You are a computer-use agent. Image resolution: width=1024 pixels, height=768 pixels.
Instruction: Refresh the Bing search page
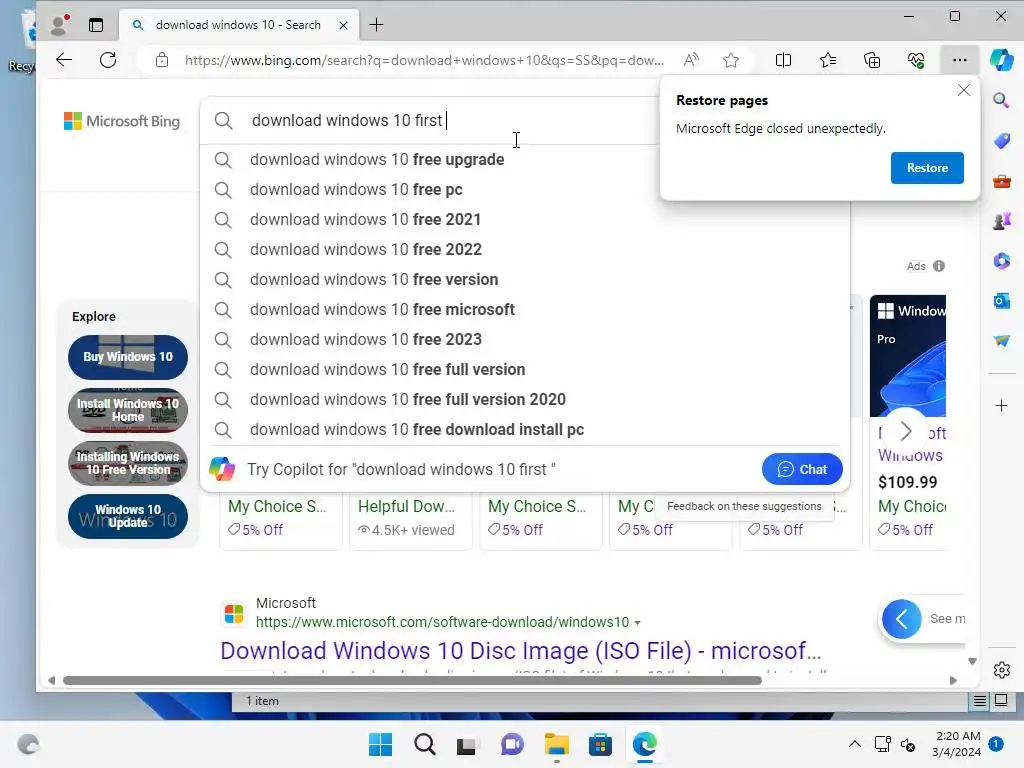tap(108, 60)
